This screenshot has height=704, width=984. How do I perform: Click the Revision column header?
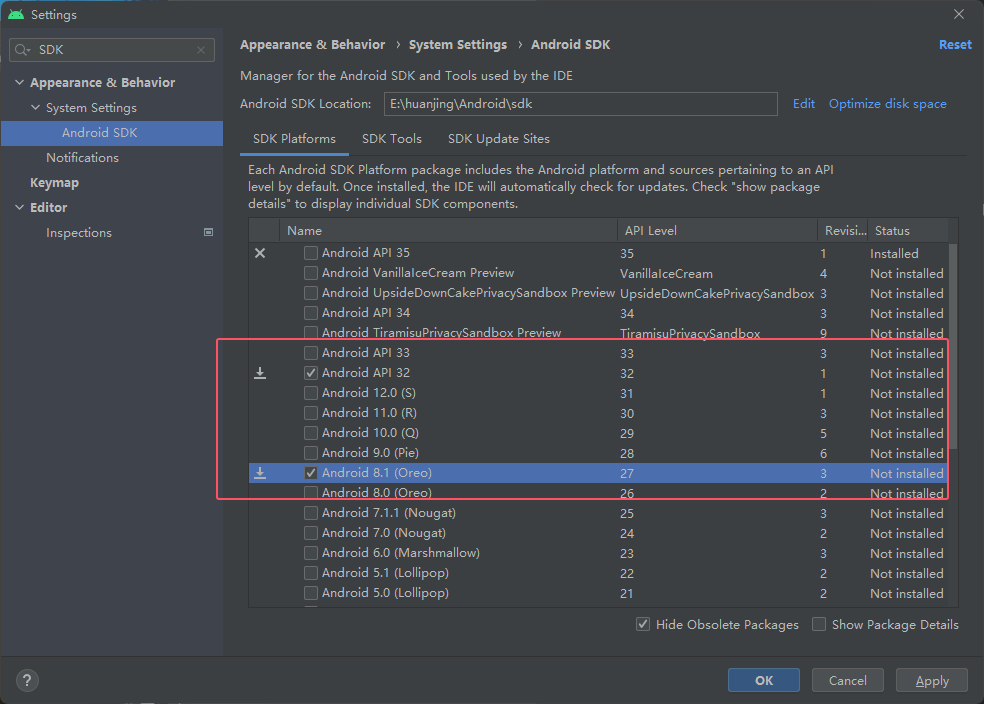843,230
